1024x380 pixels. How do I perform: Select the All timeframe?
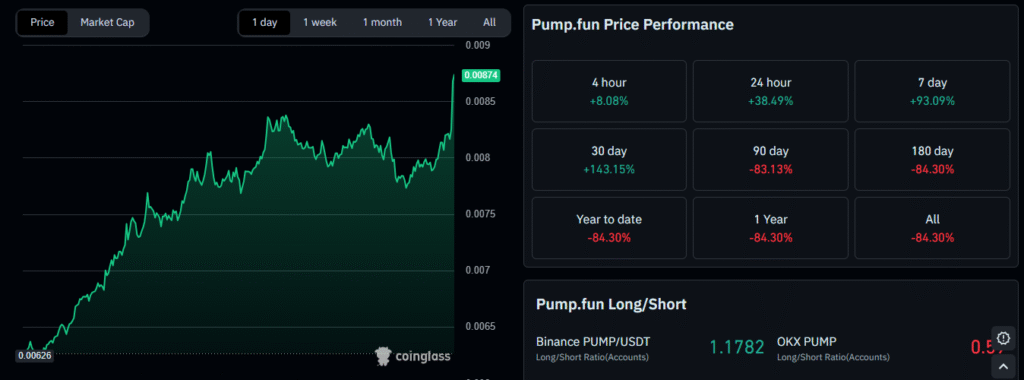pos(489,23)
